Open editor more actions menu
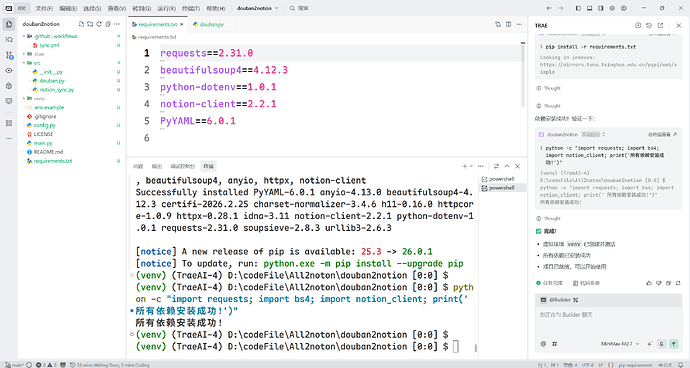This screenshot has width=690, height=368. point(519,24)
